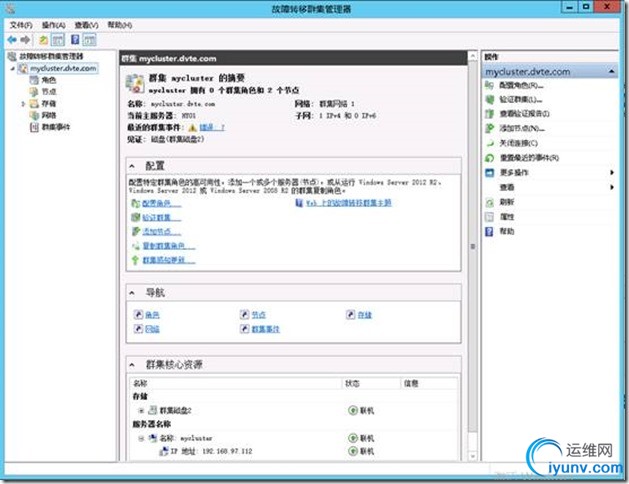Click the 名称 column header
The image size is (629, 484).
(x=236, y=383)
